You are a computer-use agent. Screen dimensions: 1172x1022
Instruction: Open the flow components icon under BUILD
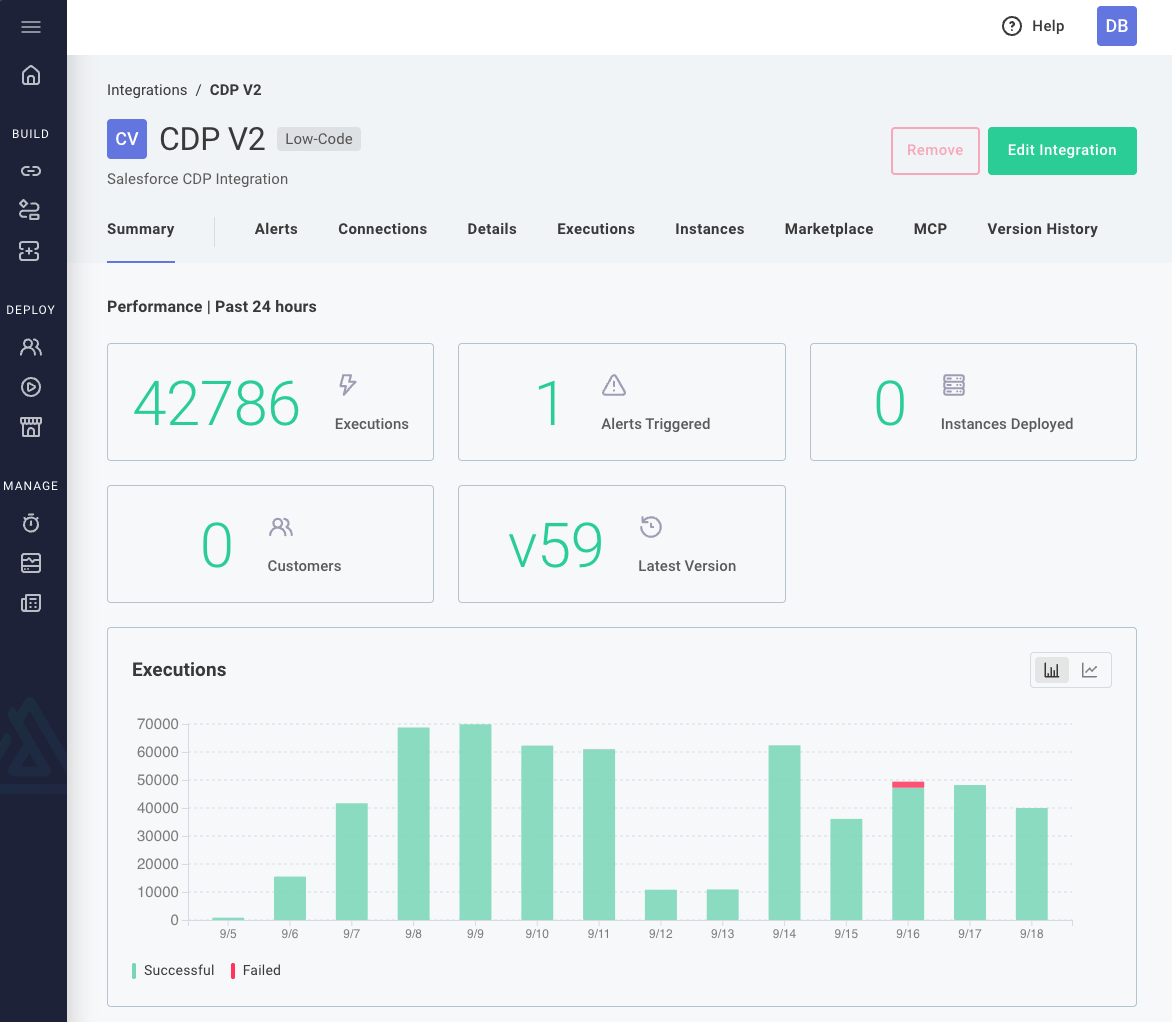30,210
